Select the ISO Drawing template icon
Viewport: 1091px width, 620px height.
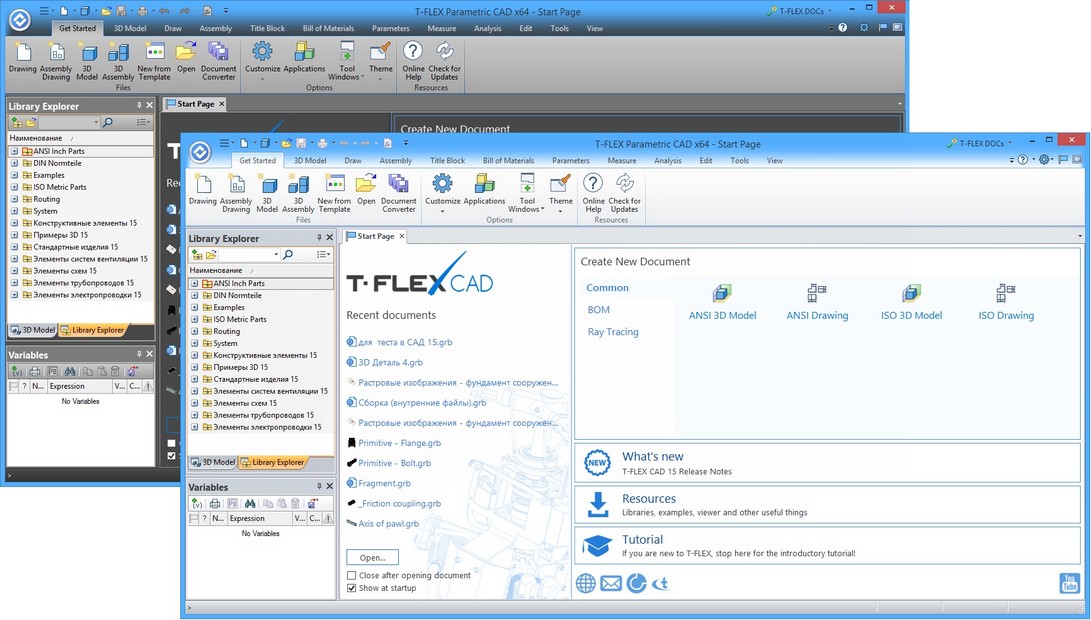[1005, 293]
